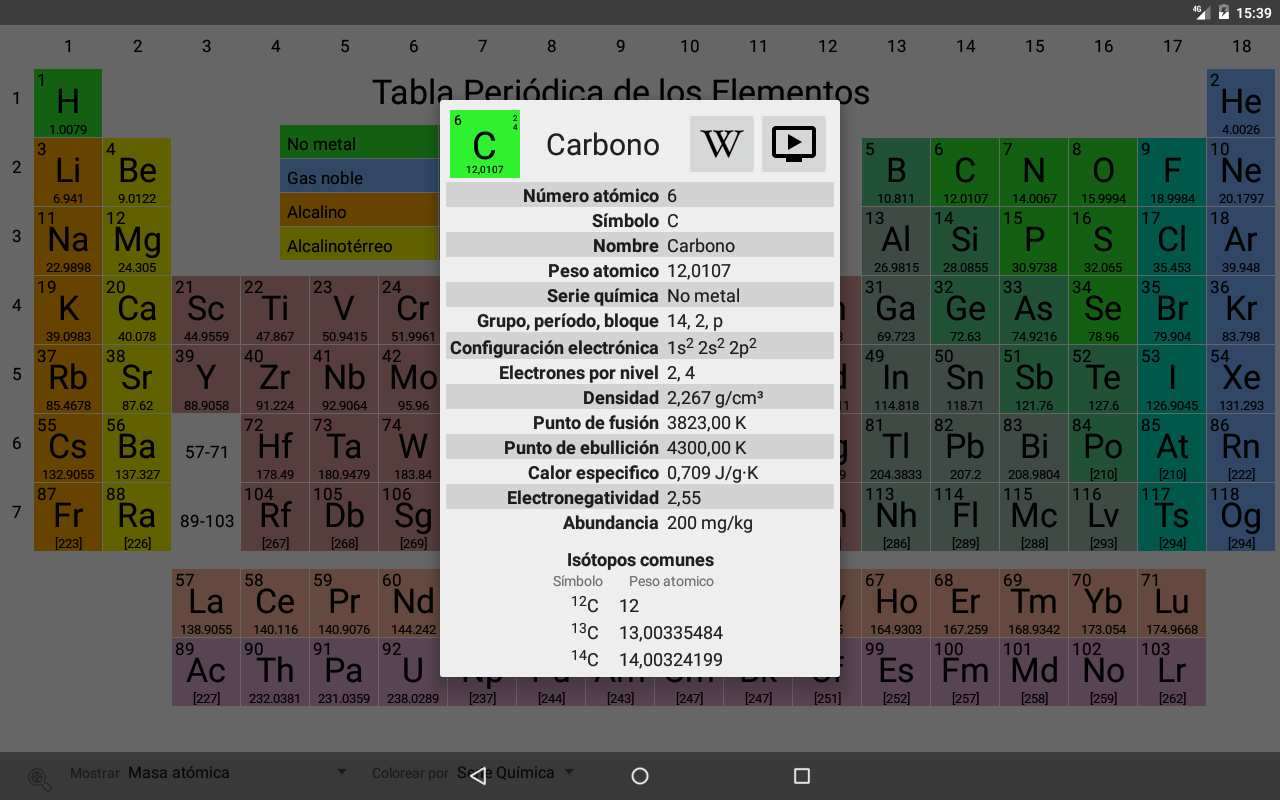Image resolution: width=1280 pixels, height=800 pixels.
Task: Open the Wikipedia article for Carbono
Action: pyautogui.click(x=721, y=144)
